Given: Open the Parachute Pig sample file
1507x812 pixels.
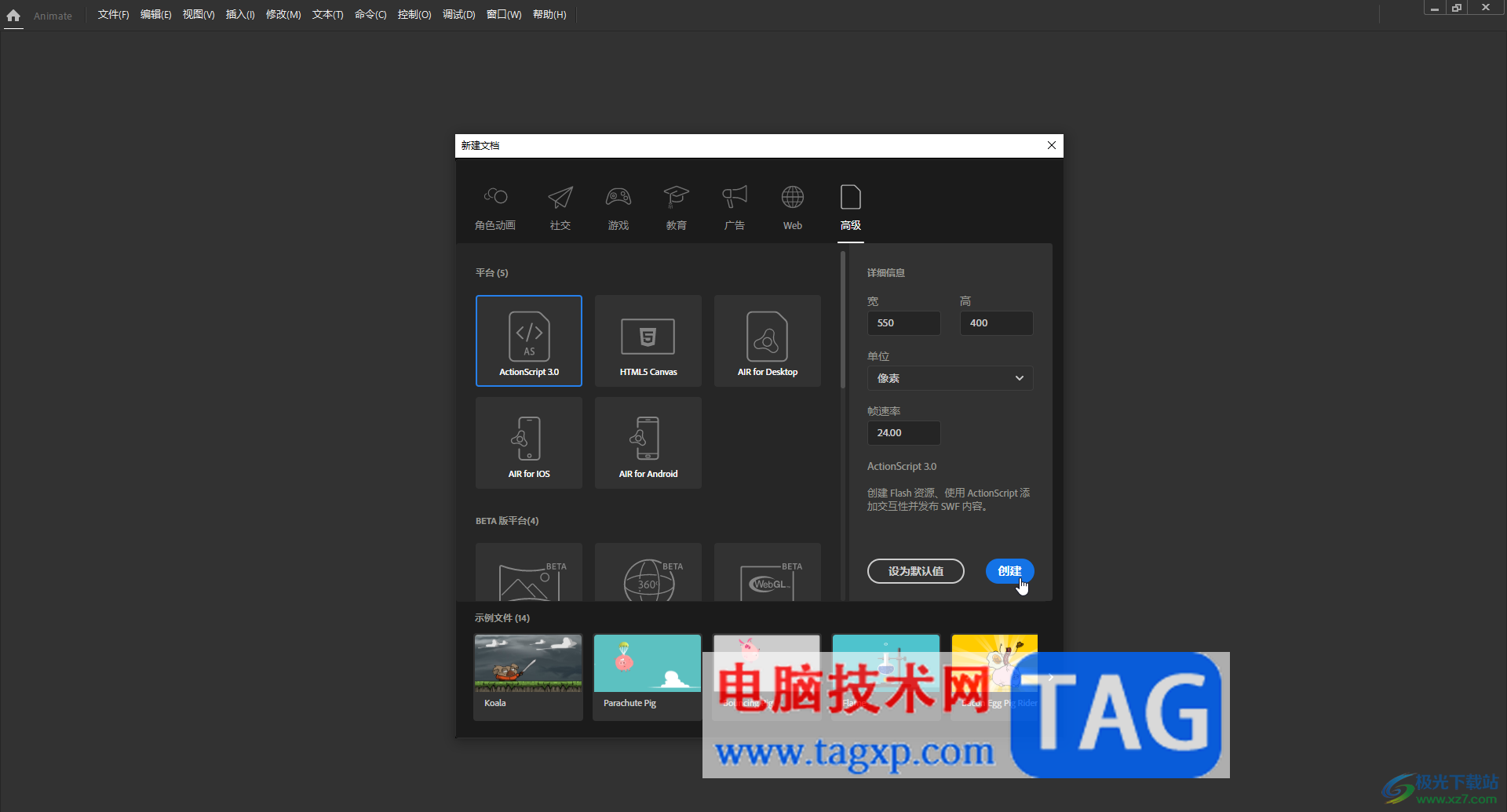Looking at the screenshot, I should click(648, 677).
